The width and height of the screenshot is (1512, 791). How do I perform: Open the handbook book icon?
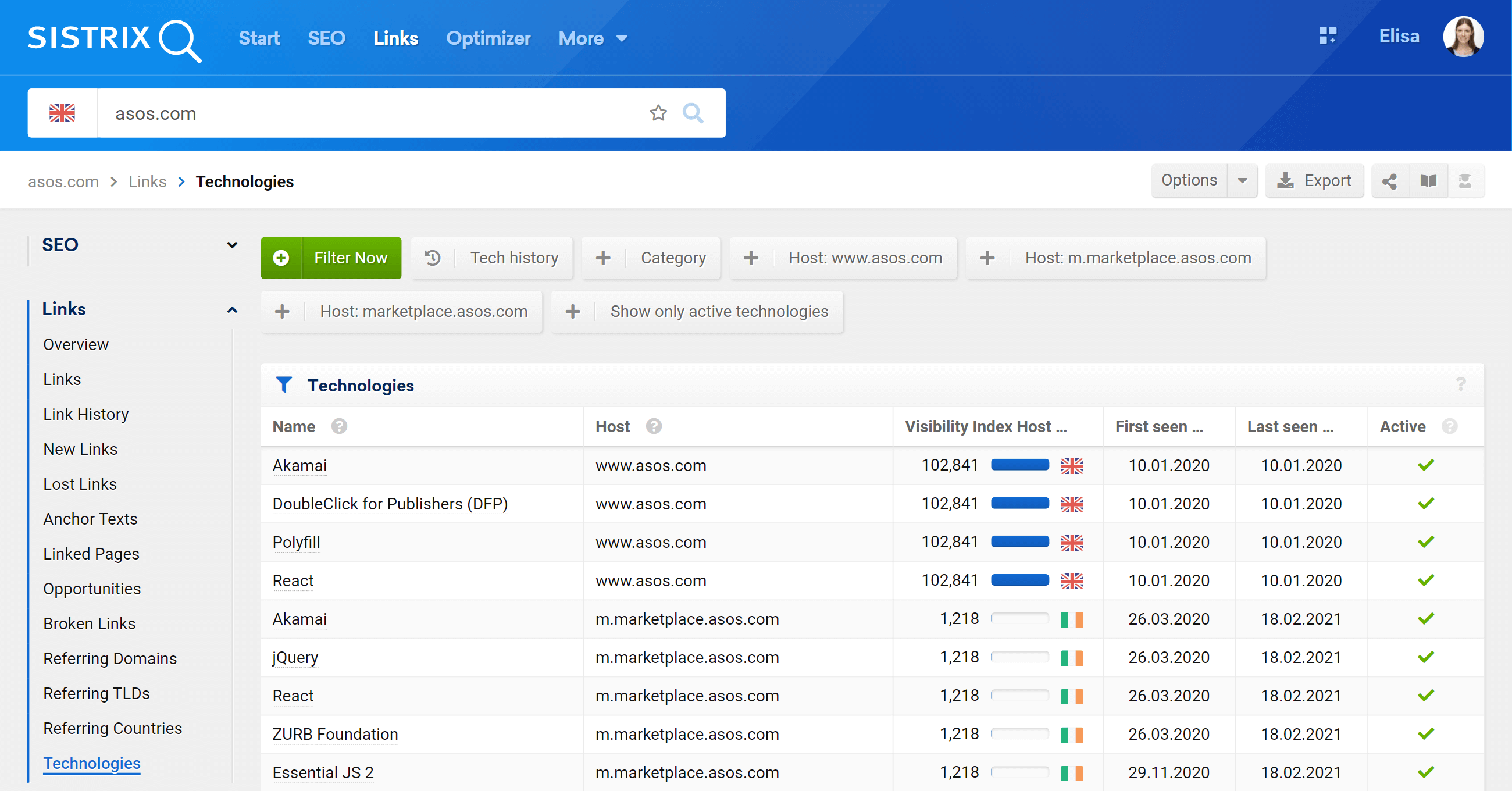(x=1428, y=181)
